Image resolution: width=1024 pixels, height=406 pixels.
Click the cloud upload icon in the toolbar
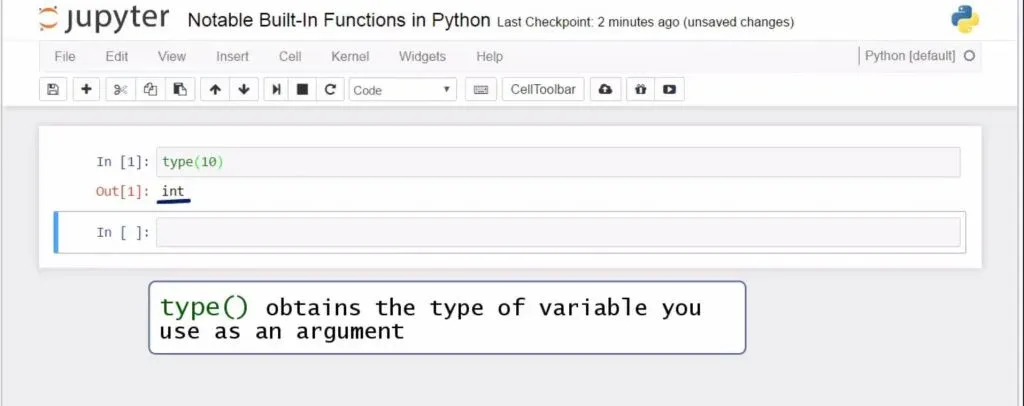click(605, 90)
